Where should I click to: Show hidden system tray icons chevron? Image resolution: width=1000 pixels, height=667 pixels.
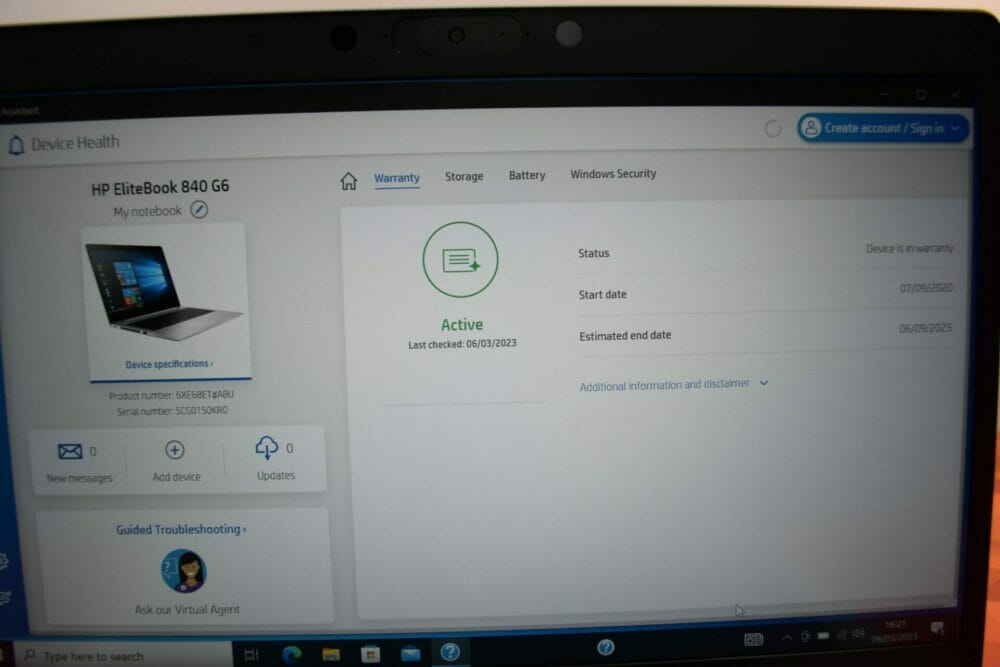(x=787, y=637)
